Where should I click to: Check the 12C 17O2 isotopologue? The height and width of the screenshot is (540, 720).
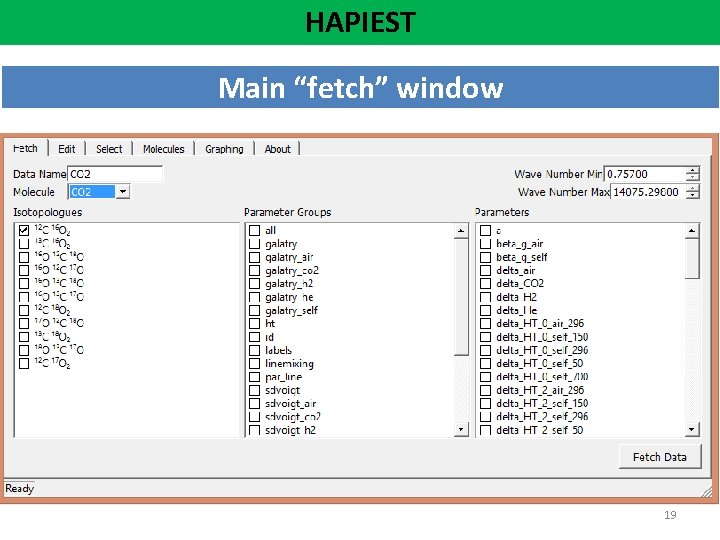coord(24,363)
